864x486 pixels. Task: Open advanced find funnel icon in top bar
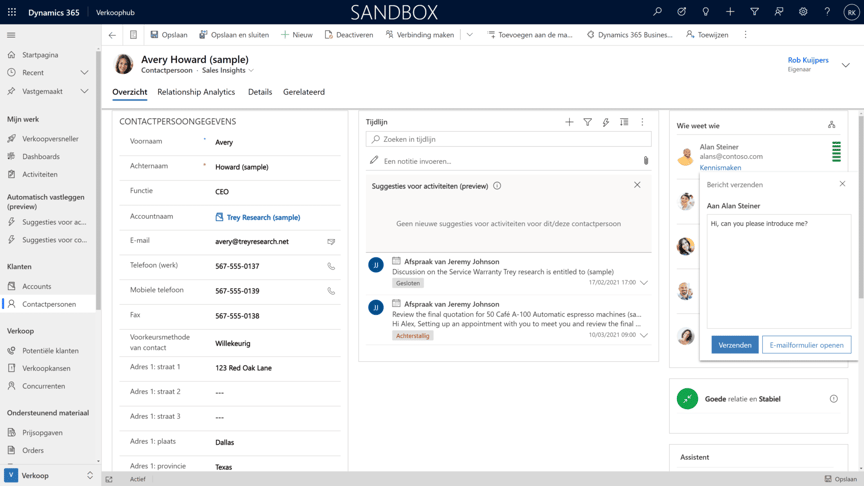pos(754,12)
